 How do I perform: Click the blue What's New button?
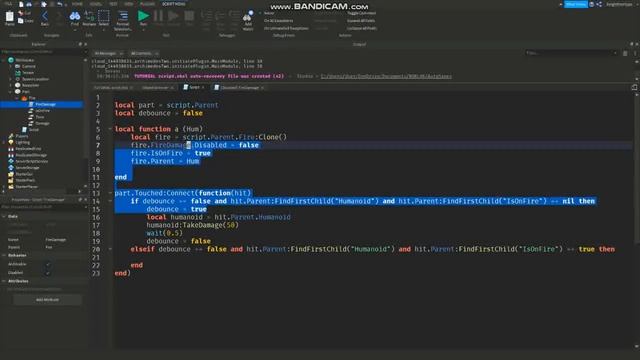click(576, 4)
